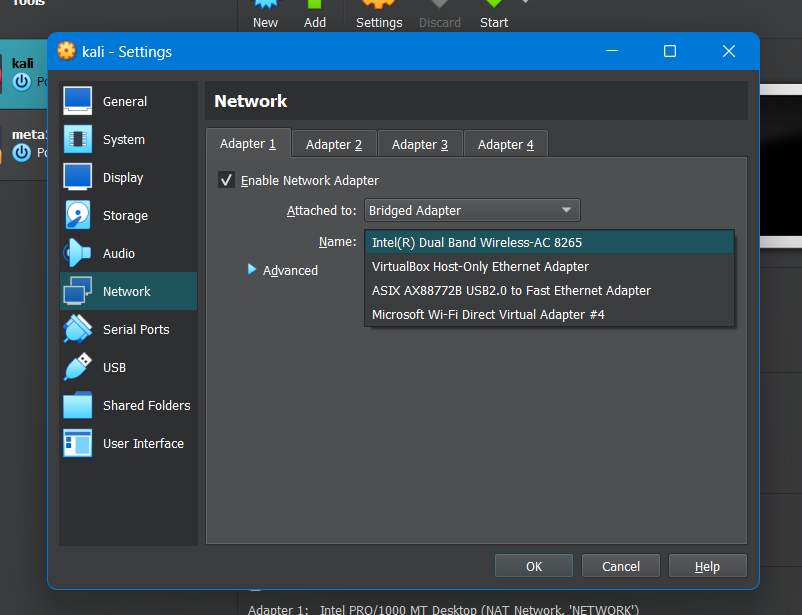Switch to the Adapter 4 tab
The width and height of the screenshot is (802, 615).
[506, 144]
